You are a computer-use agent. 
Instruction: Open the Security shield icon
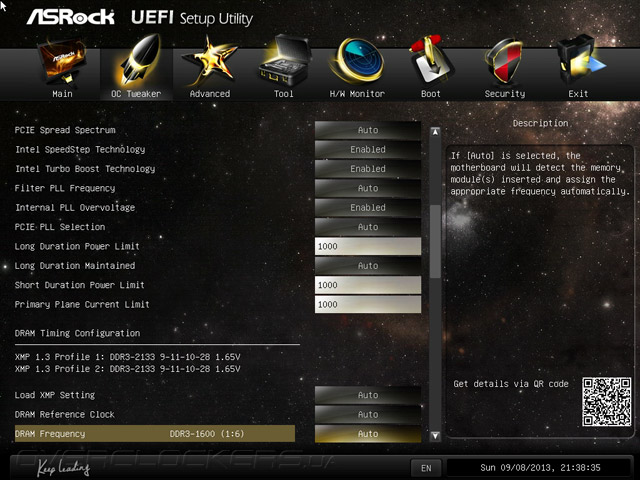click(504, 62)
